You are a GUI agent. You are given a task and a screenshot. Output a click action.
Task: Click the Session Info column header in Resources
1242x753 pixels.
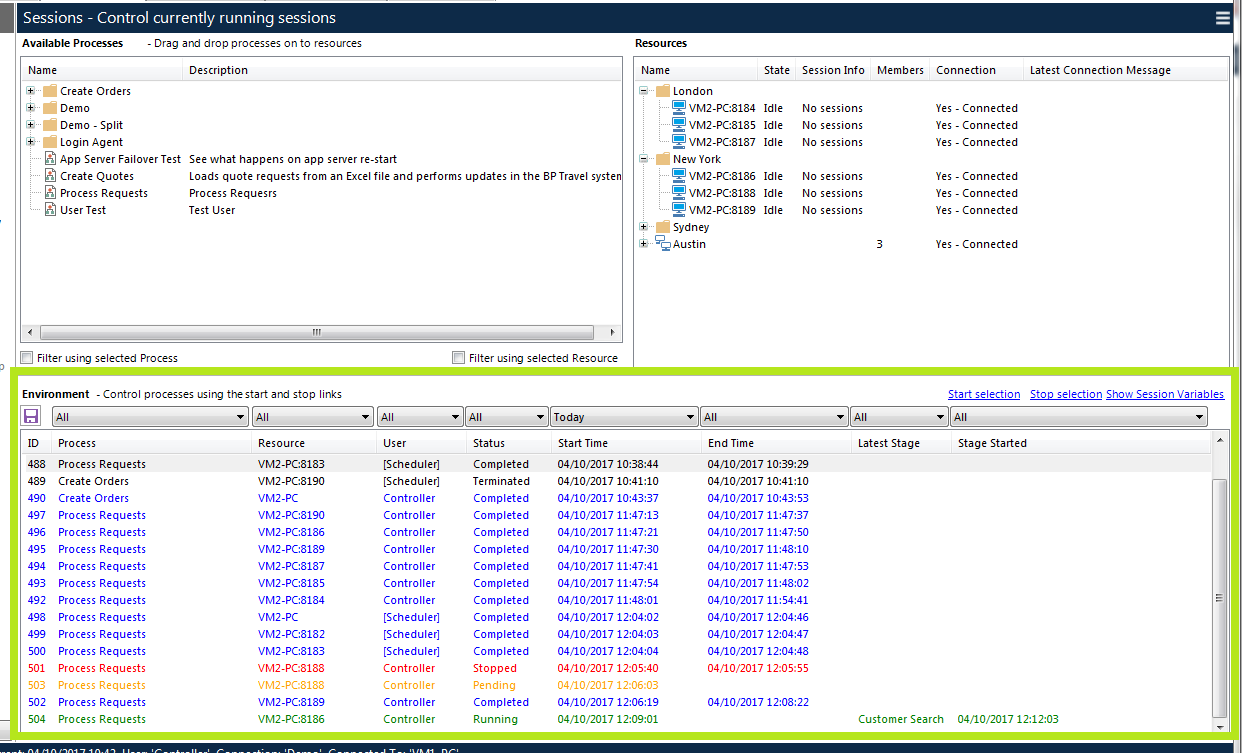coord(833,70)
